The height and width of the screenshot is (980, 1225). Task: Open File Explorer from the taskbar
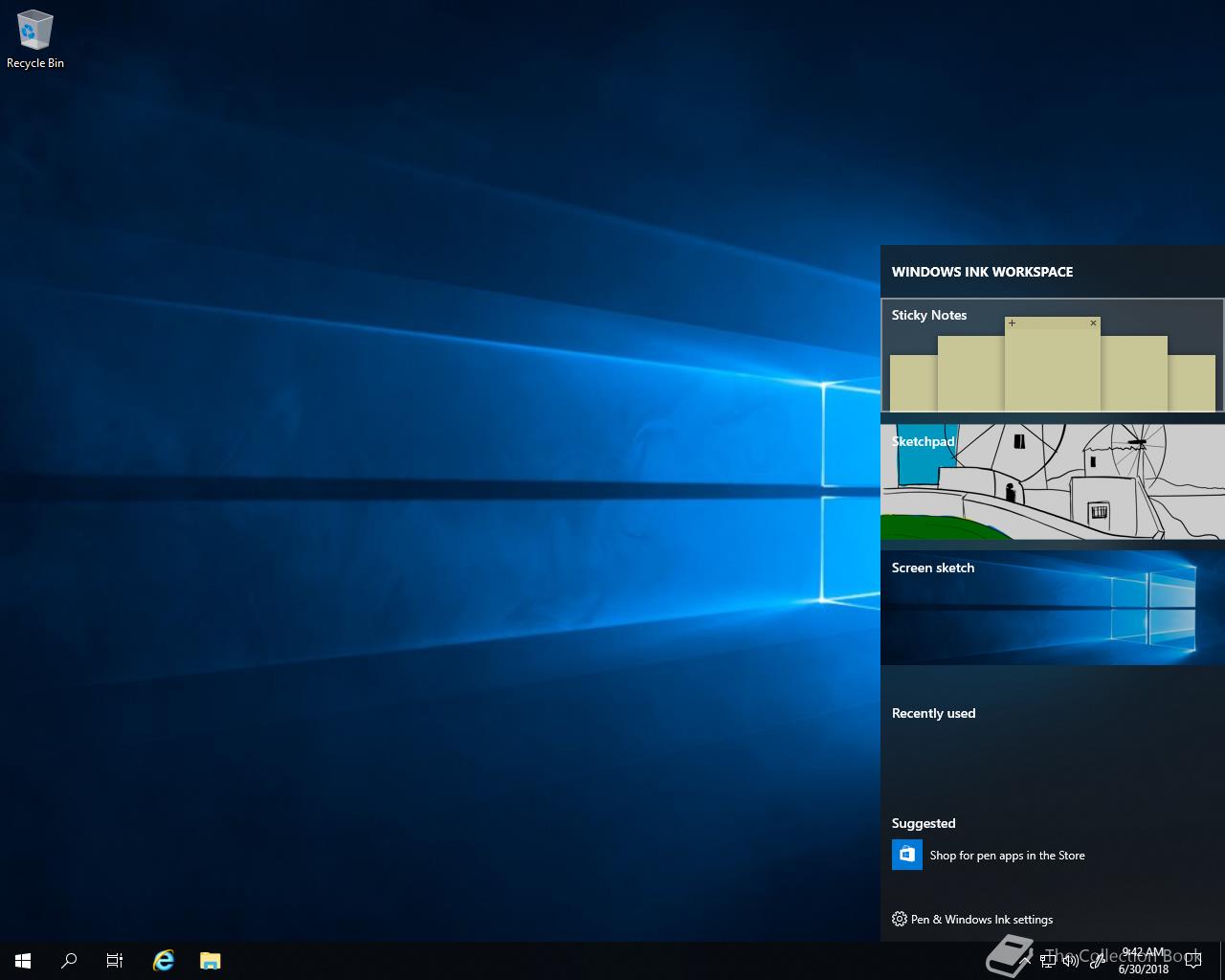pos(211,961)
